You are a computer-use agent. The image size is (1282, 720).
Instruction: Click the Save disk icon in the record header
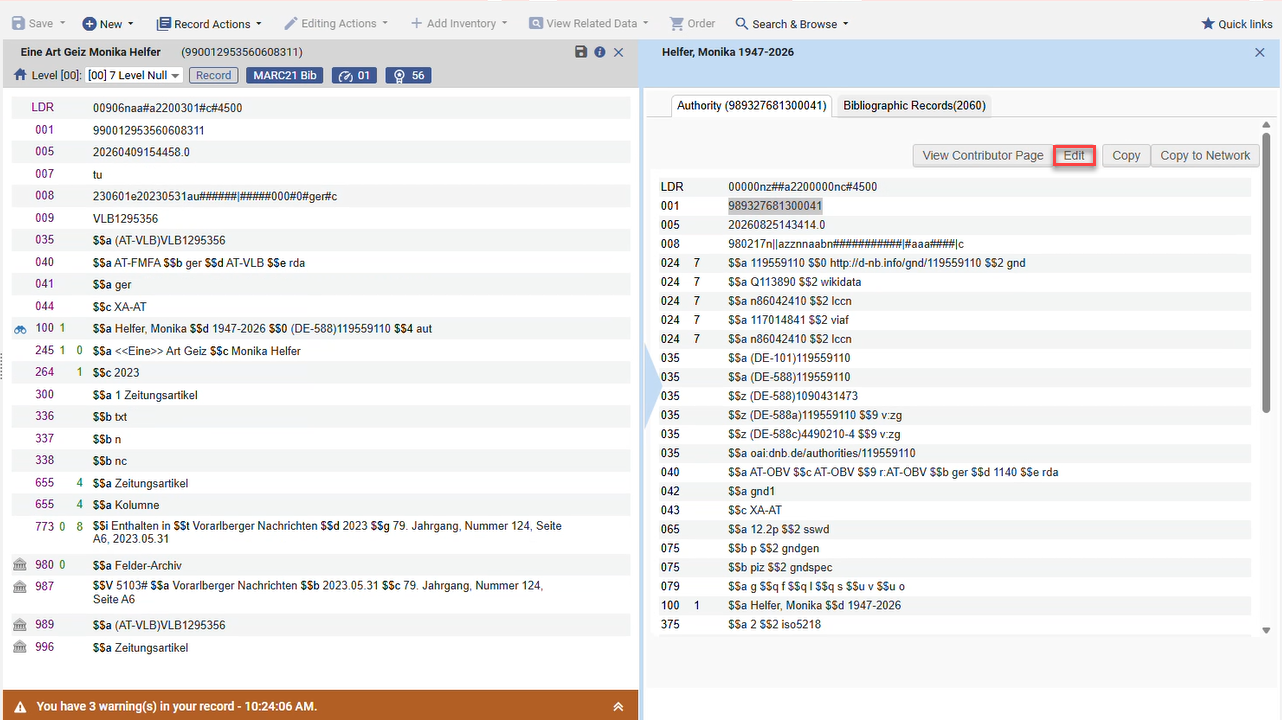point(581,52)
